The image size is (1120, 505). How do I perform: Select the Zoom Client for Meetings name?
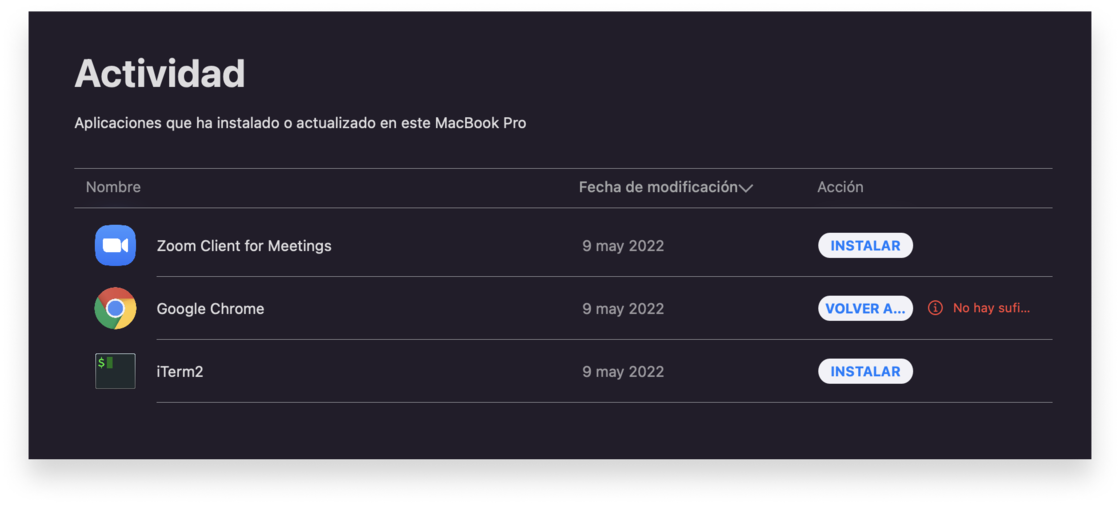tap(244, 246)
